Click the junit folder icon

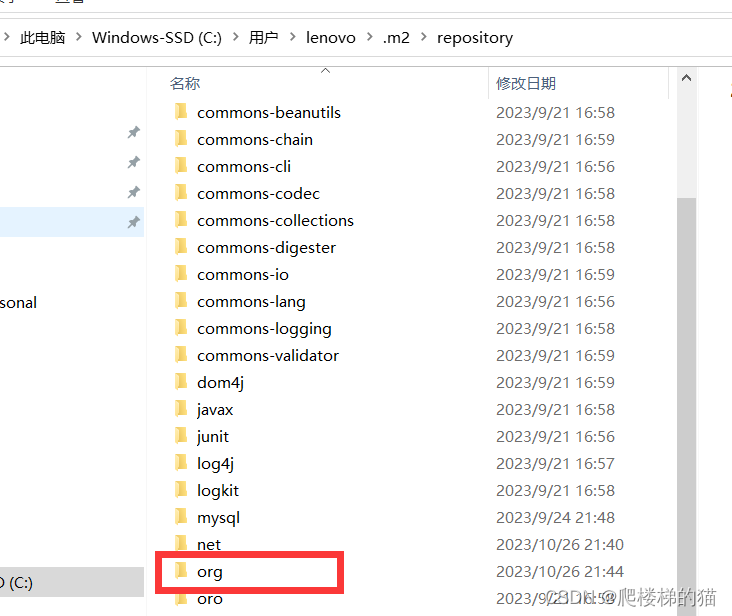[181, 437]
